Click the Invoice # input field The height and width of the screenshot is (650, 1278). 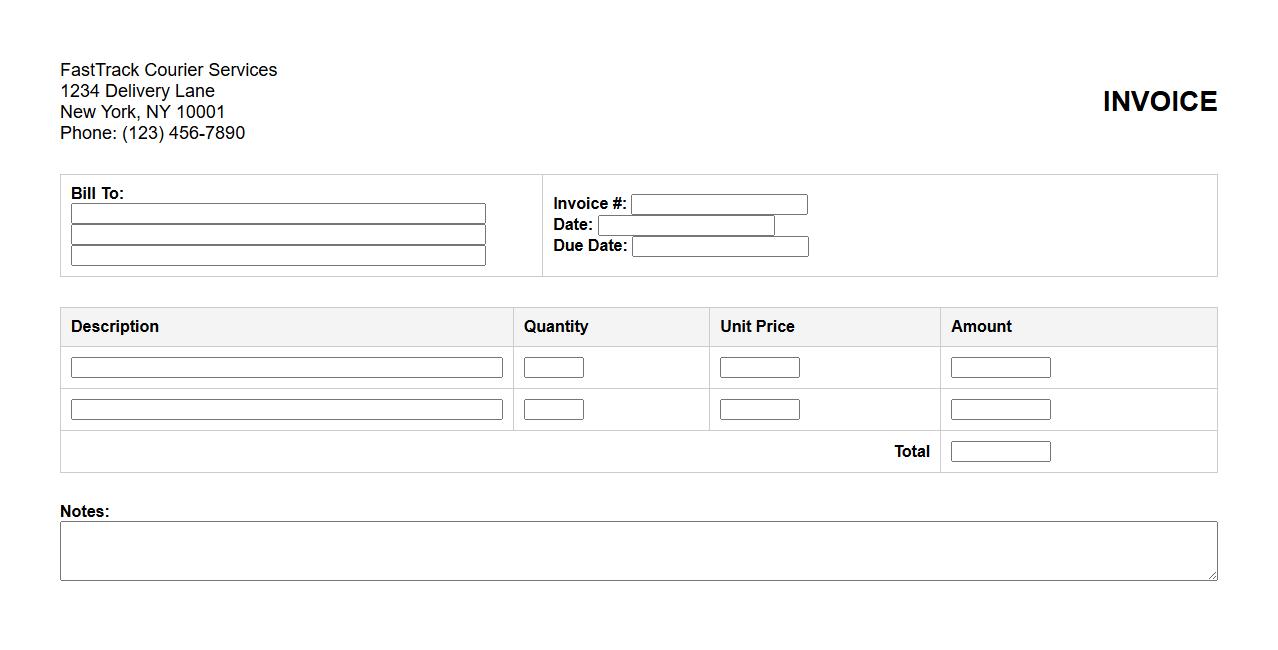719,205
